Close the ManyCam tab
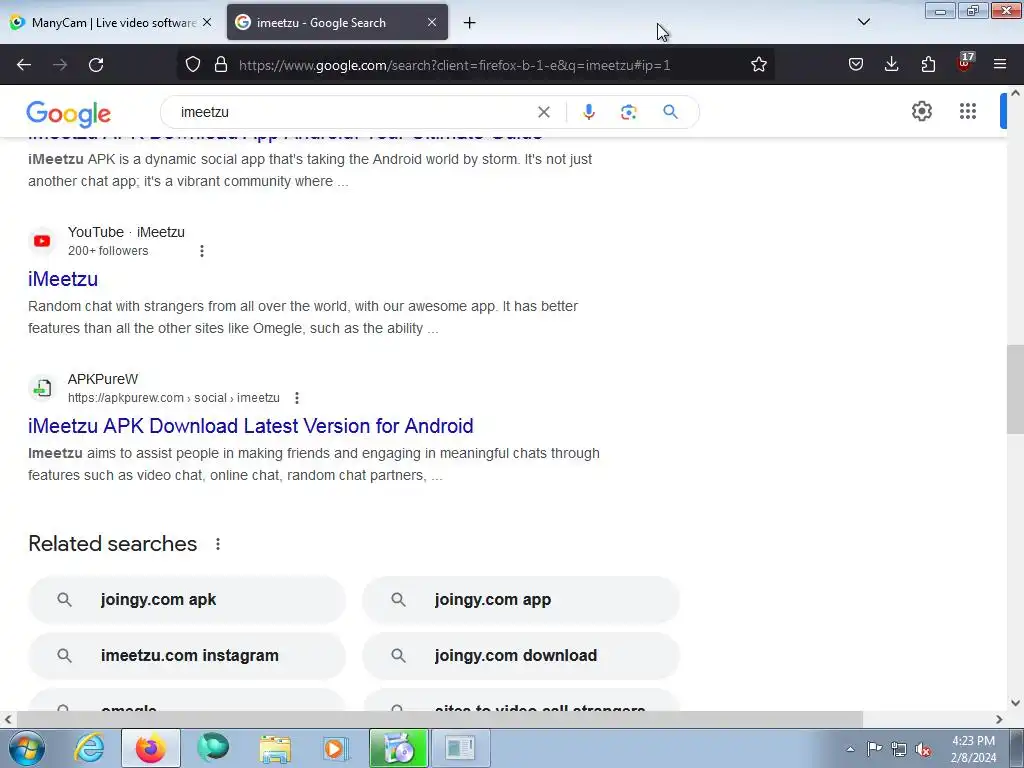Viewport: 1024px width, 768px height. click(x=207, y=22)
